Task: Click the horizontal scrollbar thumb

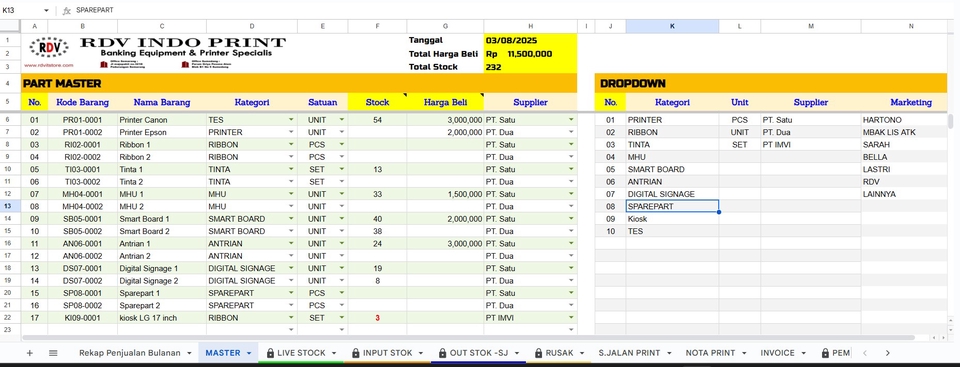Action: pos(468,338)
